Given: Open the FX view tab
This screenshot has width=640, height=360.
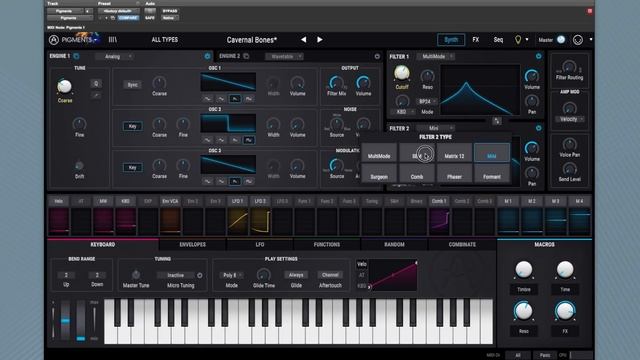Looking at the screenshot, I should coord(476,40).
